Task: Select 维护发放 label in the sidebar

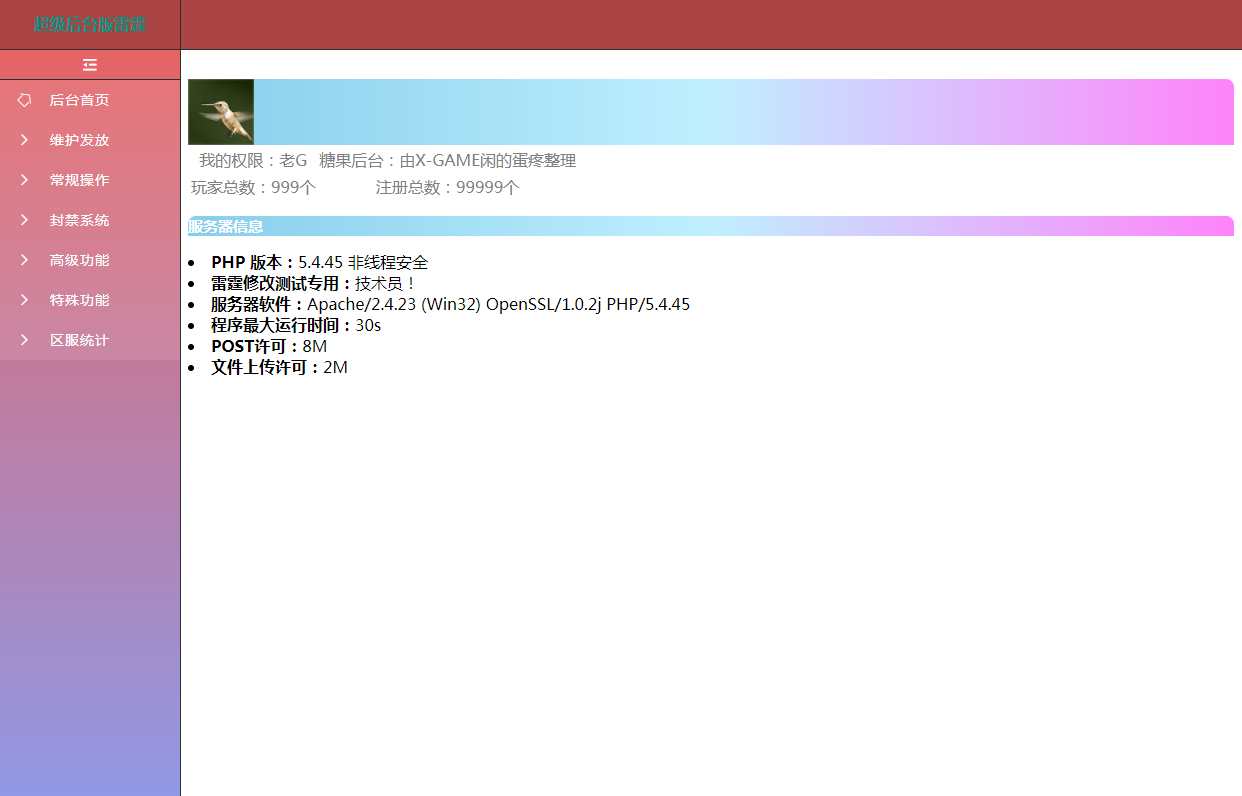Action: click(x=80, y=140)
